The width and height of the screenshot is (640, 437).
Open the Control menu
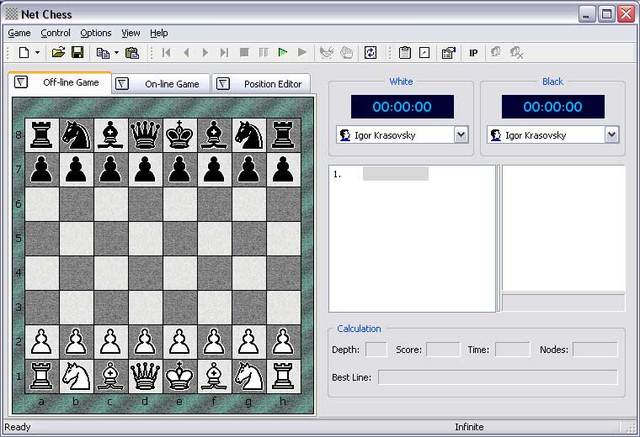[x=56, y=33]
